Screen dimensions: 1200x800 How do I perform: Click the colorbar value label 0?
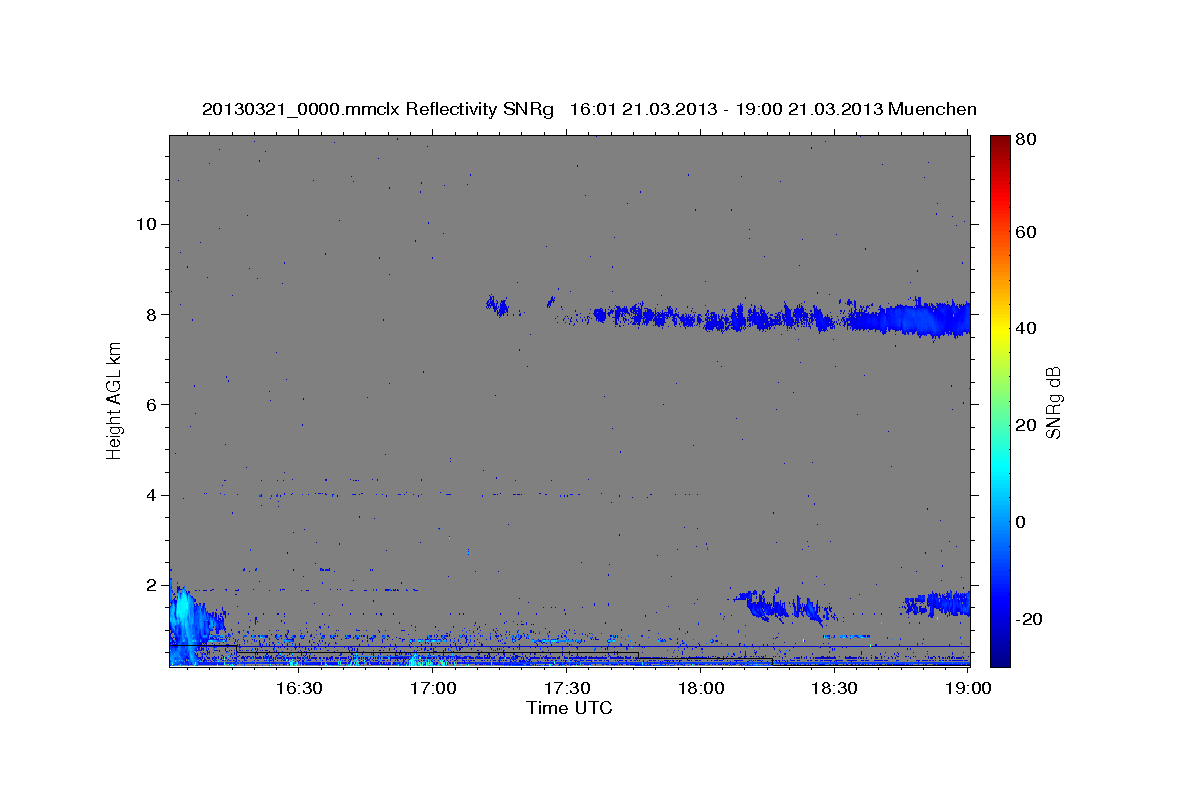coord(1022,522)
